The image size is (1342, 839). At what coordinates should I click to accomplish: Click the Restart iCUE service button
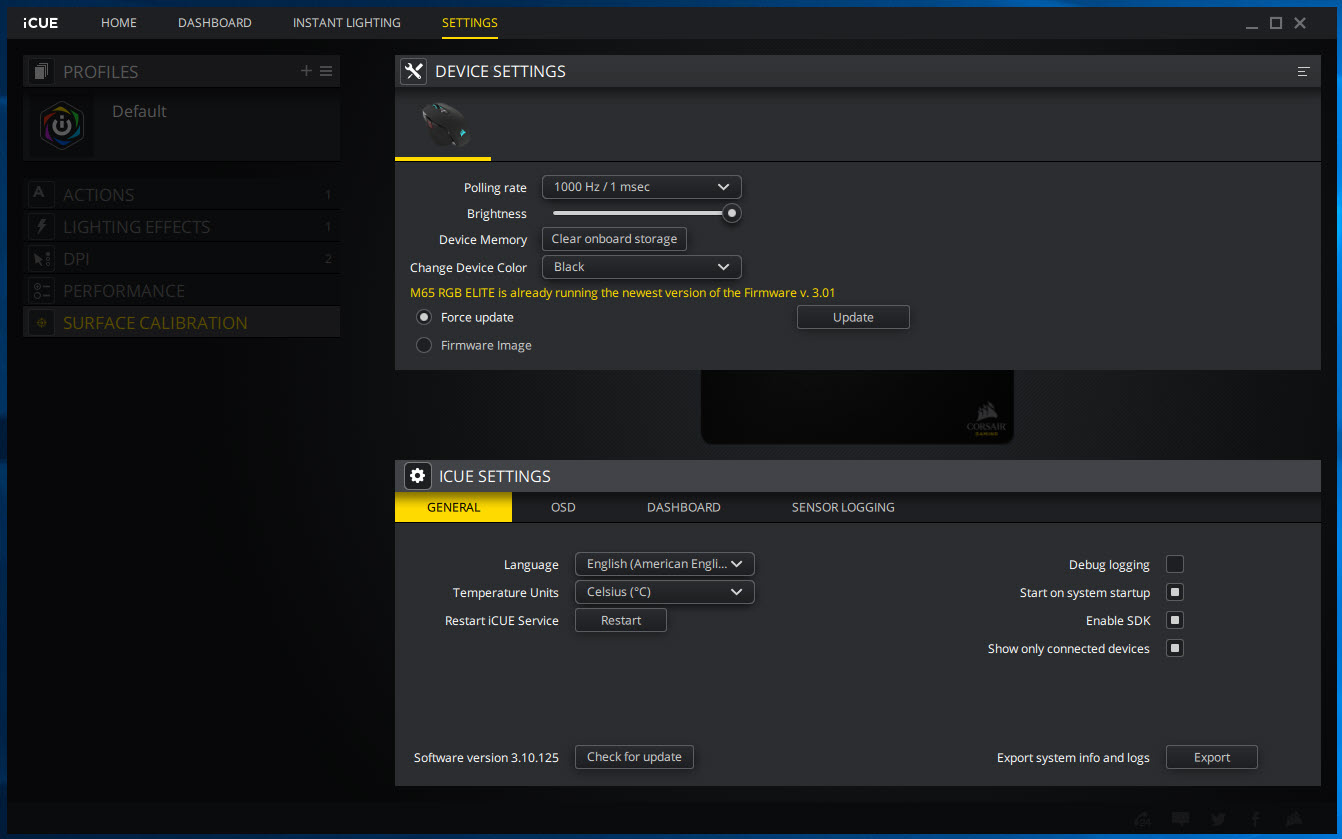[621, 620]
